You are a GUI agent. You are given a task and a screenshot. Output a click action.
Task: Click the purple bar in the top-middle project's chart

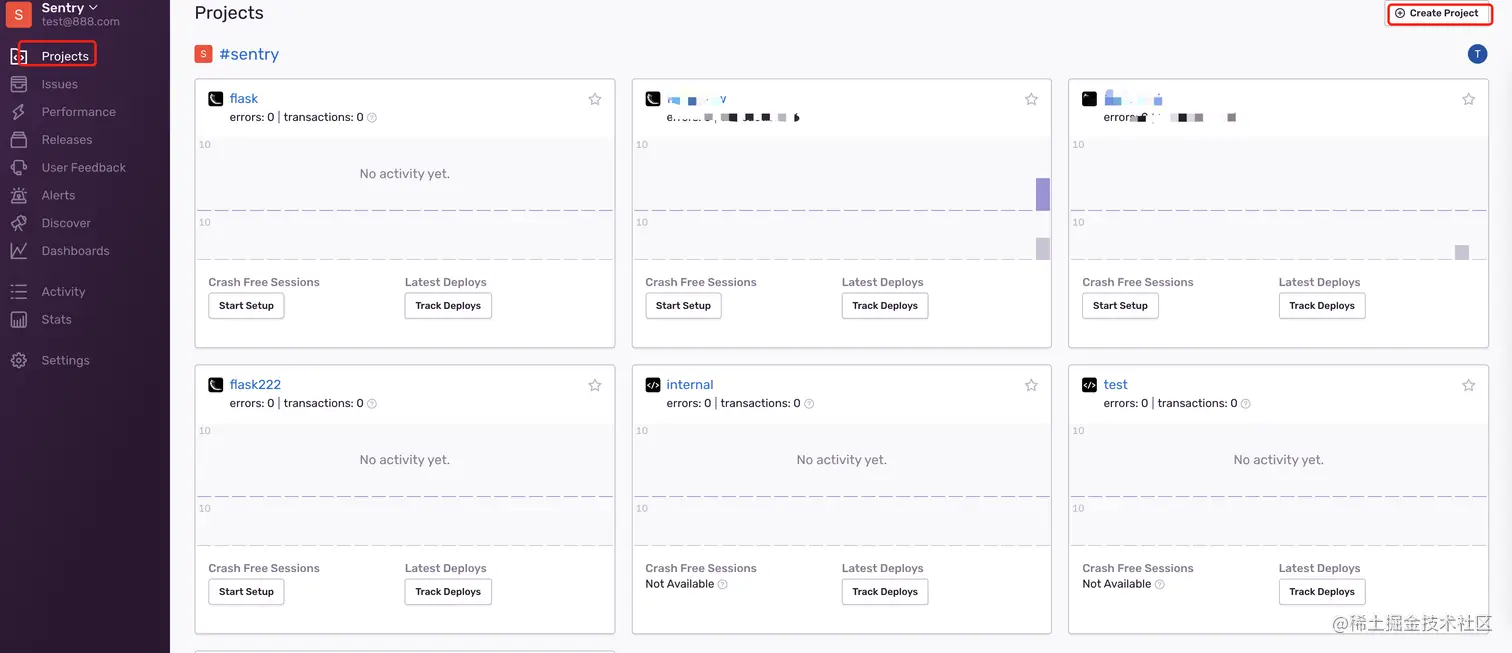click(1043, 194)
